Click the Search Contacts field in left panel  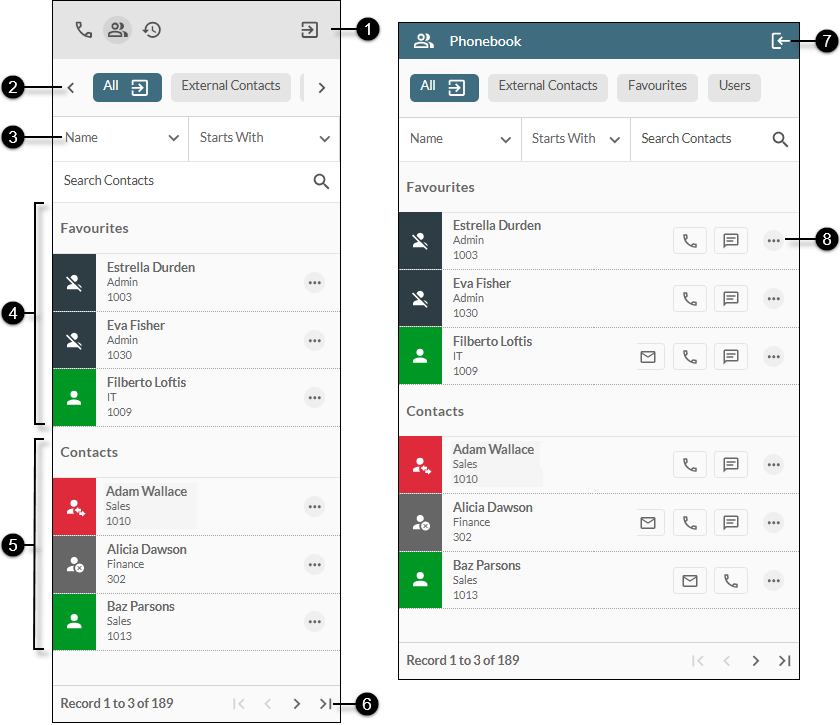coord(180,181)
